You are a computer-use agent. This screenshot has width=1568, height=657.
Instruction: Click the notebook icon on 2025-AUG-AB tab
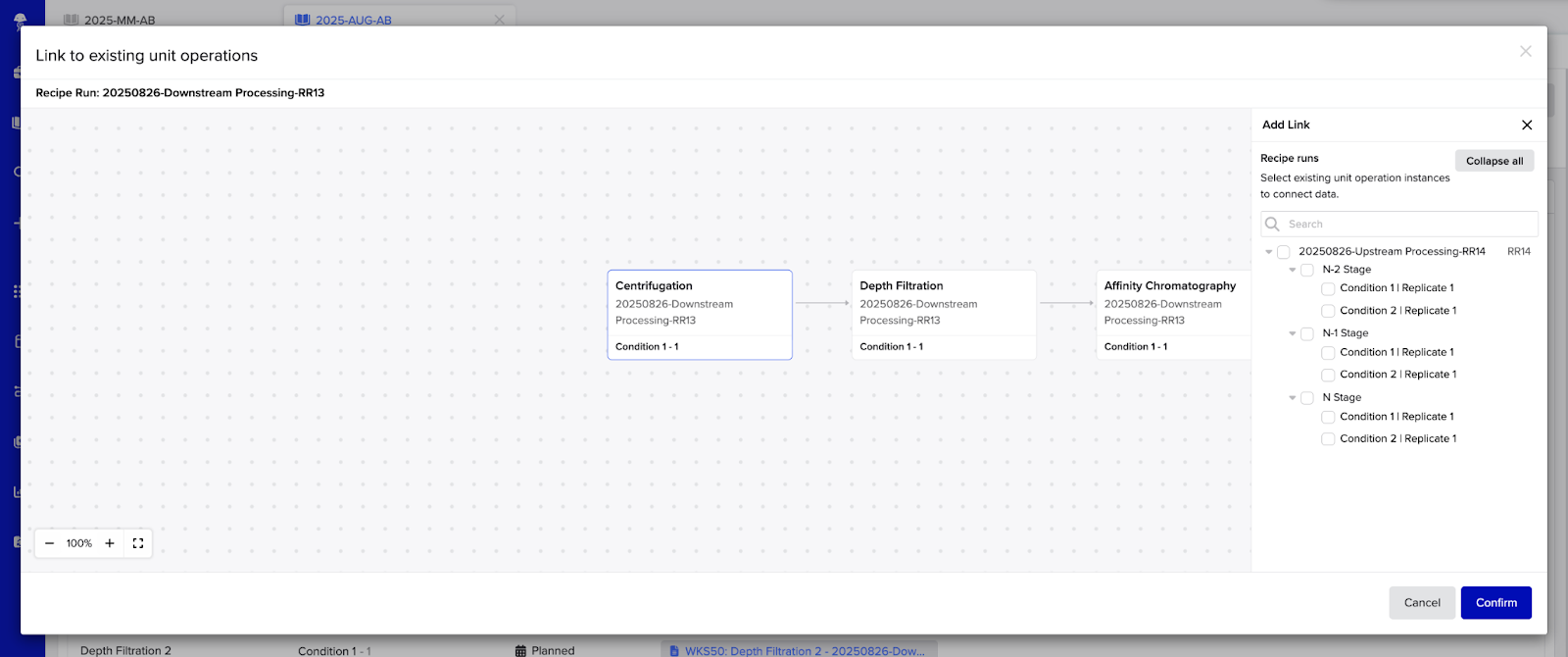(x=303, y=20)
